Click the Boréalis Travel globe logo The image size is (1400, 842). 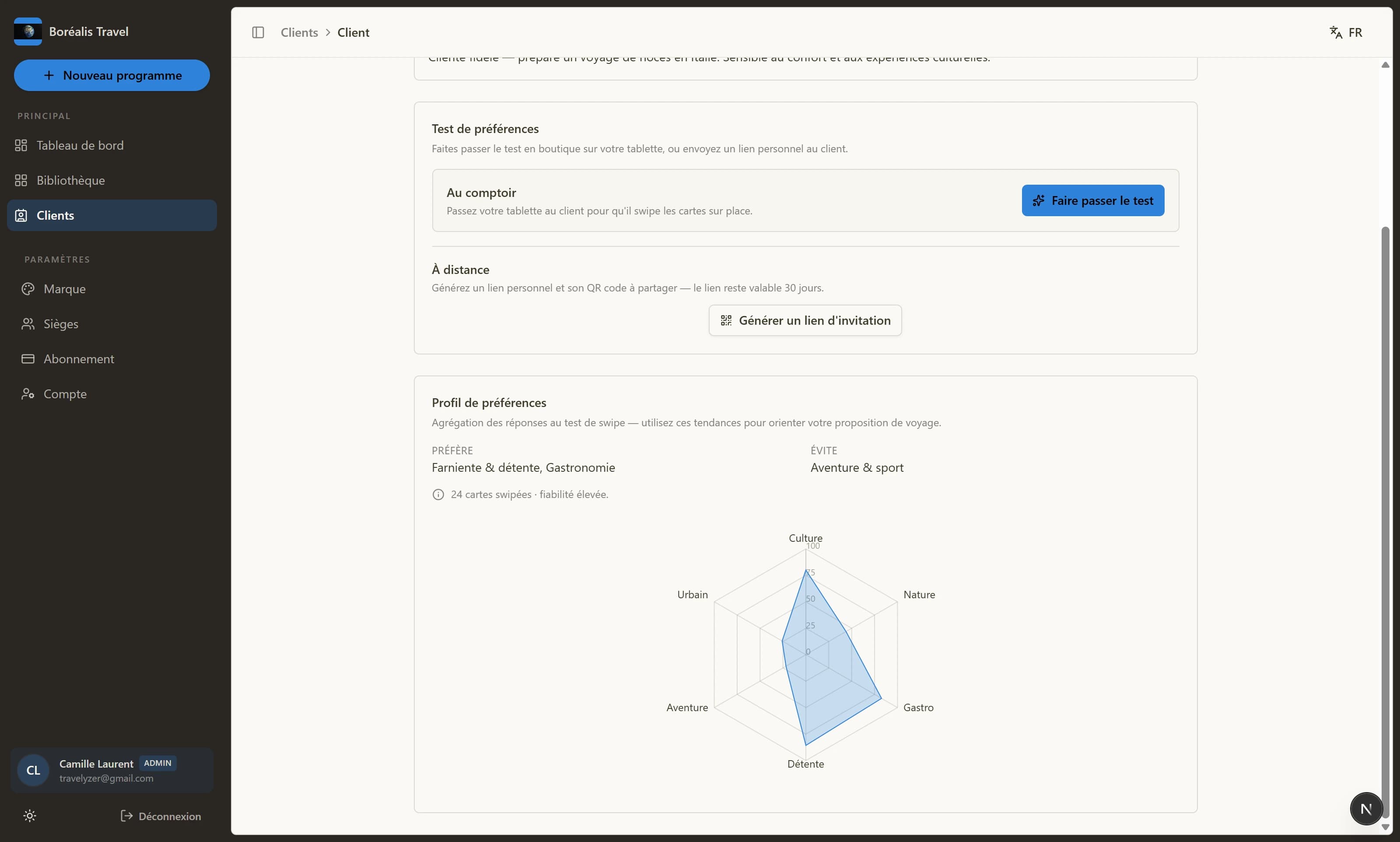point(28,32)
